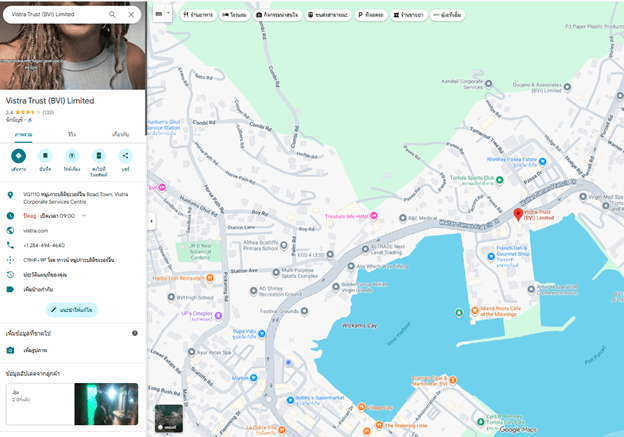Open the 133 reviews count link

pyautogui.click(x=48, y=112)
